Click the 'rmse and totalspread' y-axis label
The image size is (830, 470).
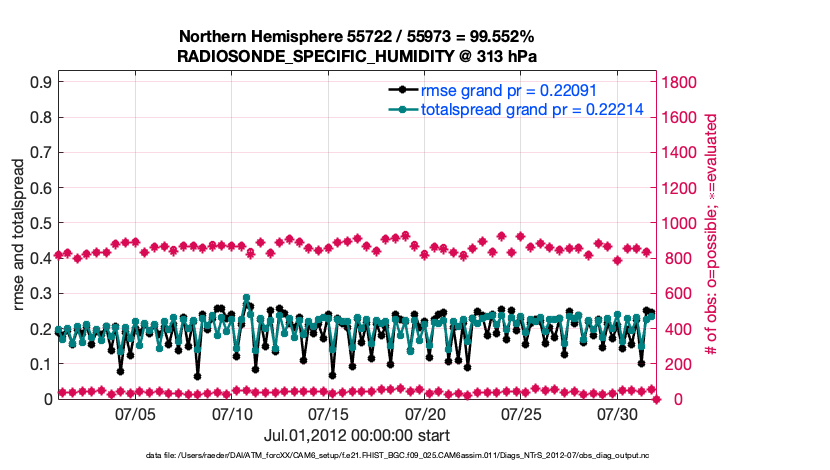pos(20,235)
